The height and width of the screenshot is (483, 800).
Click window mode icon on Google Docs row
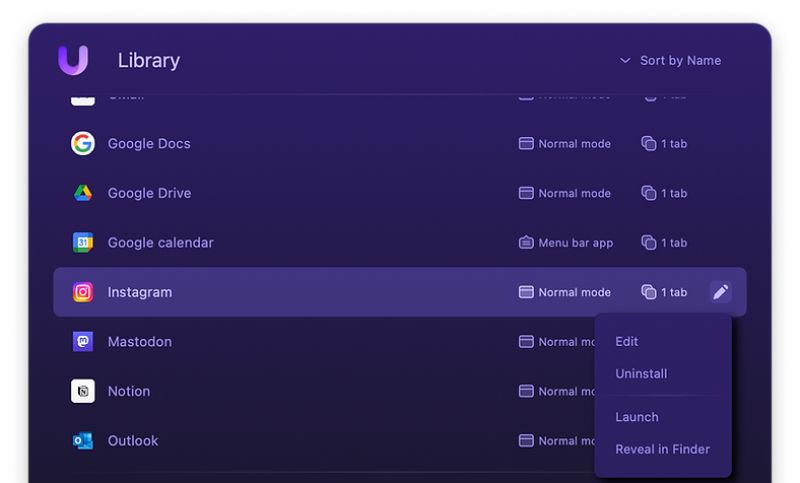click(x=526, y=144)
